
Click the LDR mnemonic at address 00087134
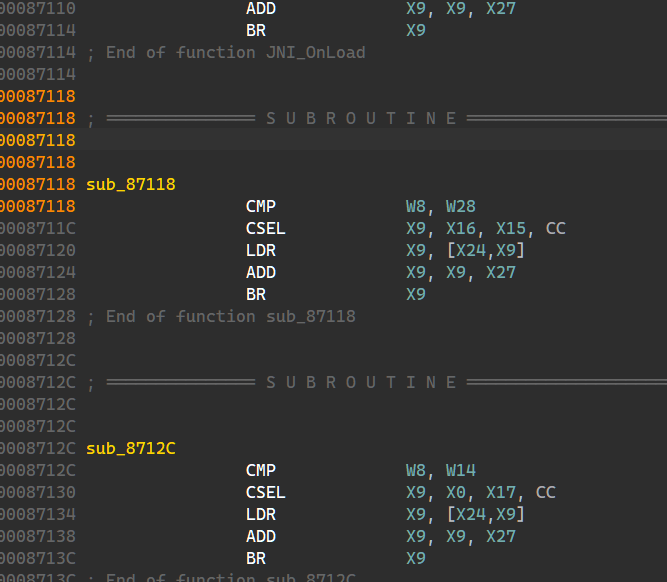click(261, 514)
